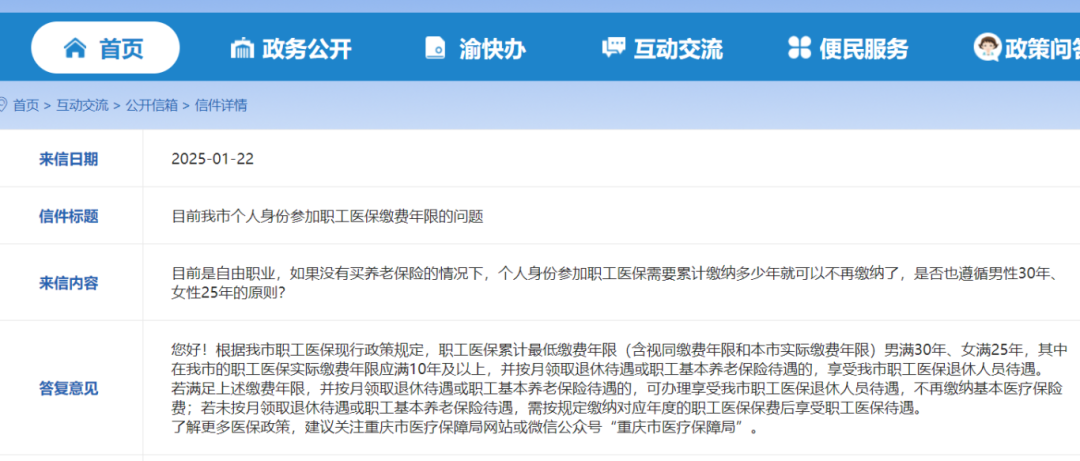Click the 信件标题 row label
The image size is (1080, 461).
[x=68, y=216]
